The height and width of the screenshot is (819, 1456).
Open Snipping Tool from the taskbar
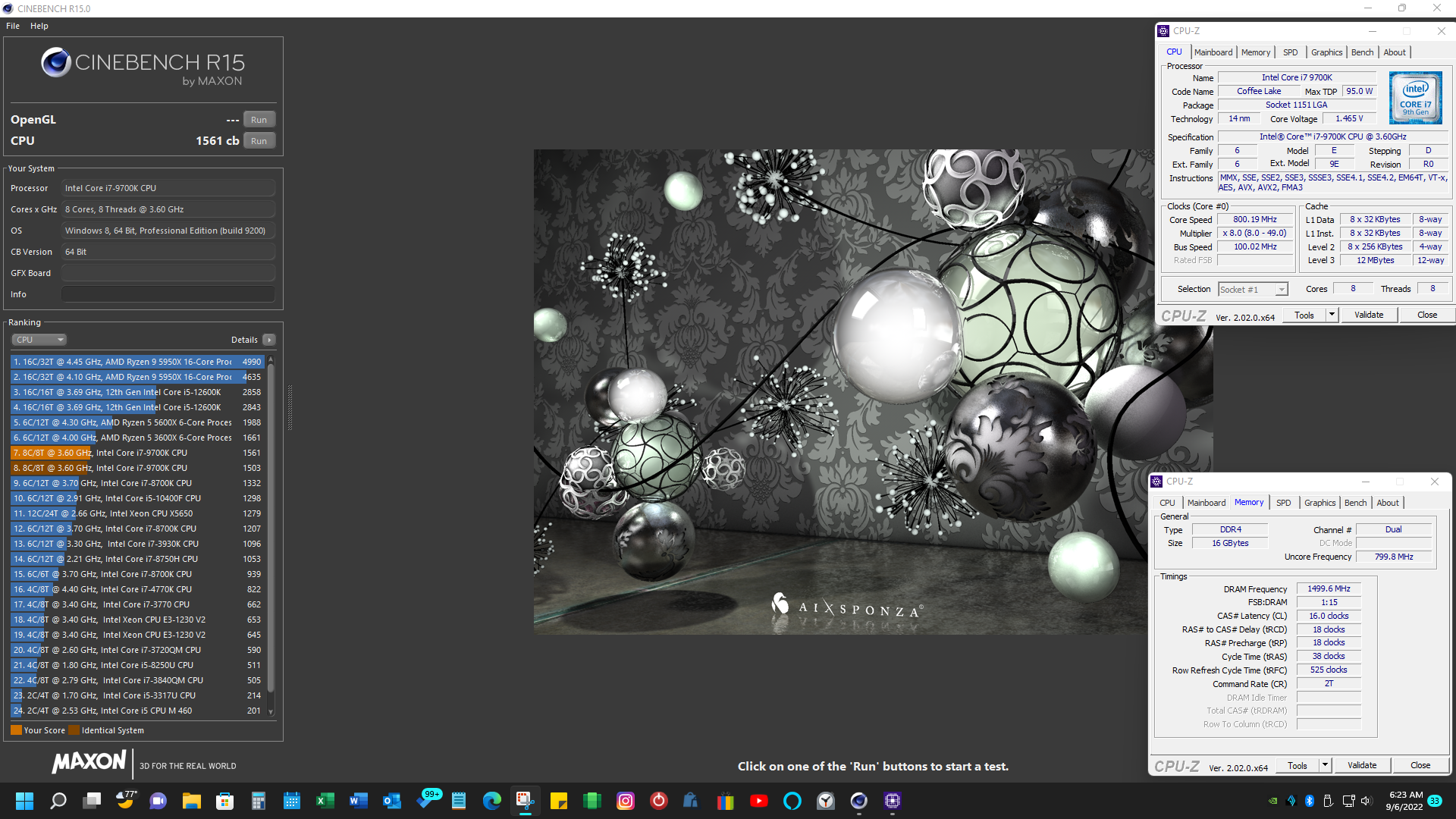(x=525, y=801)
